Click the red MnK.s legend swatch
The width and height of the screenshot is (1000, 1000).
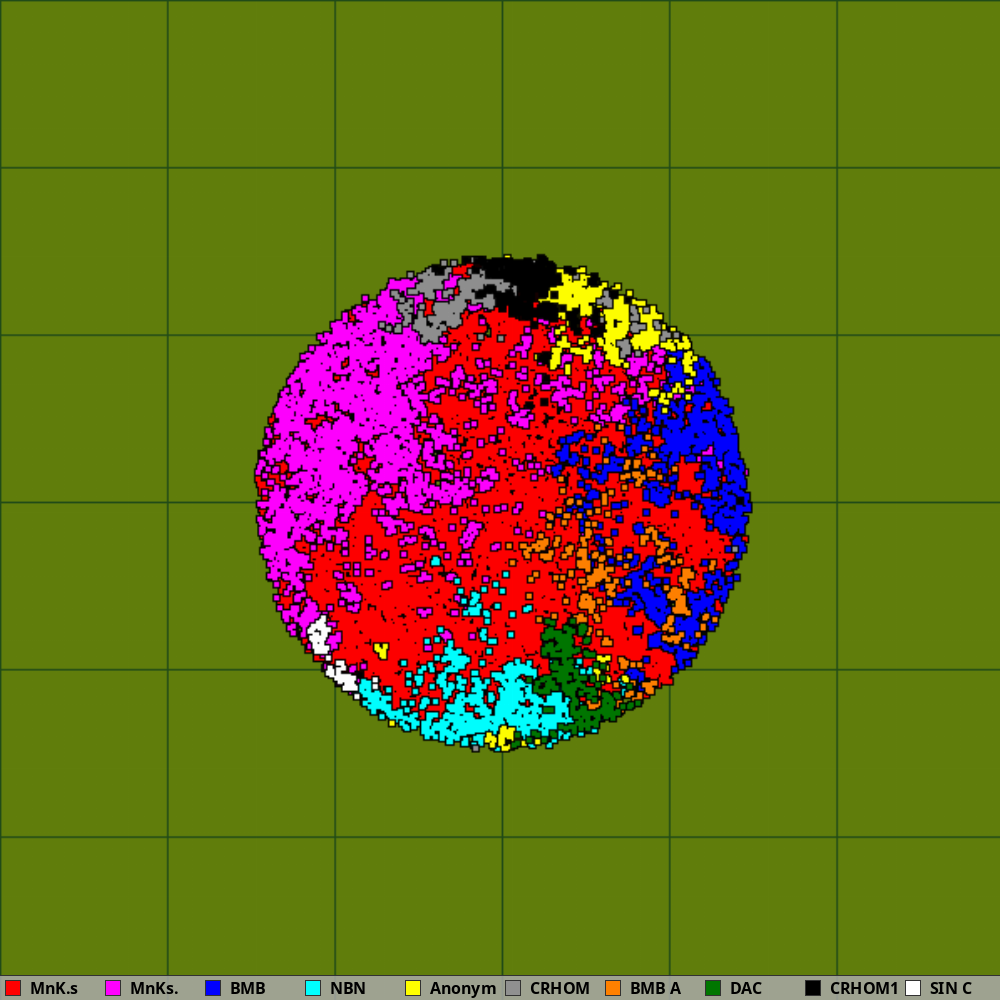13,988
